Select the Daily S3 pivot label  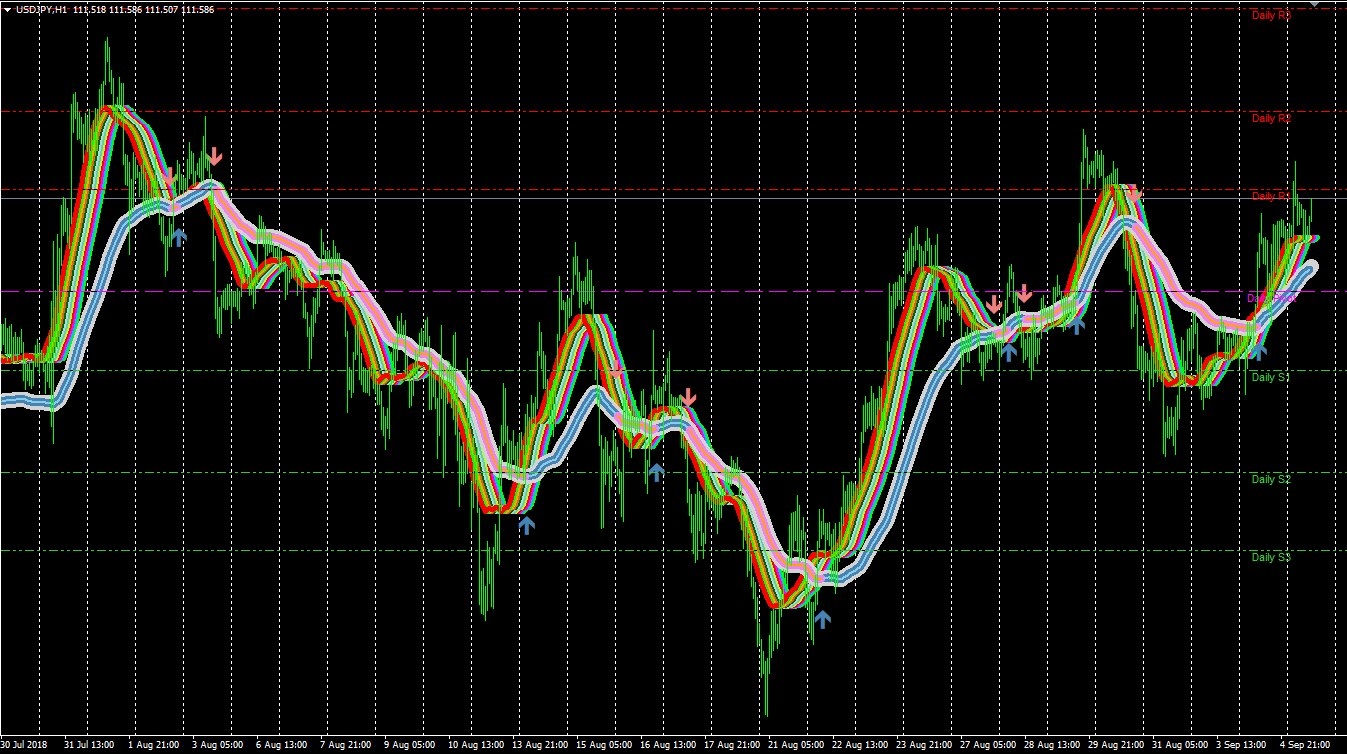(1271, 557)
